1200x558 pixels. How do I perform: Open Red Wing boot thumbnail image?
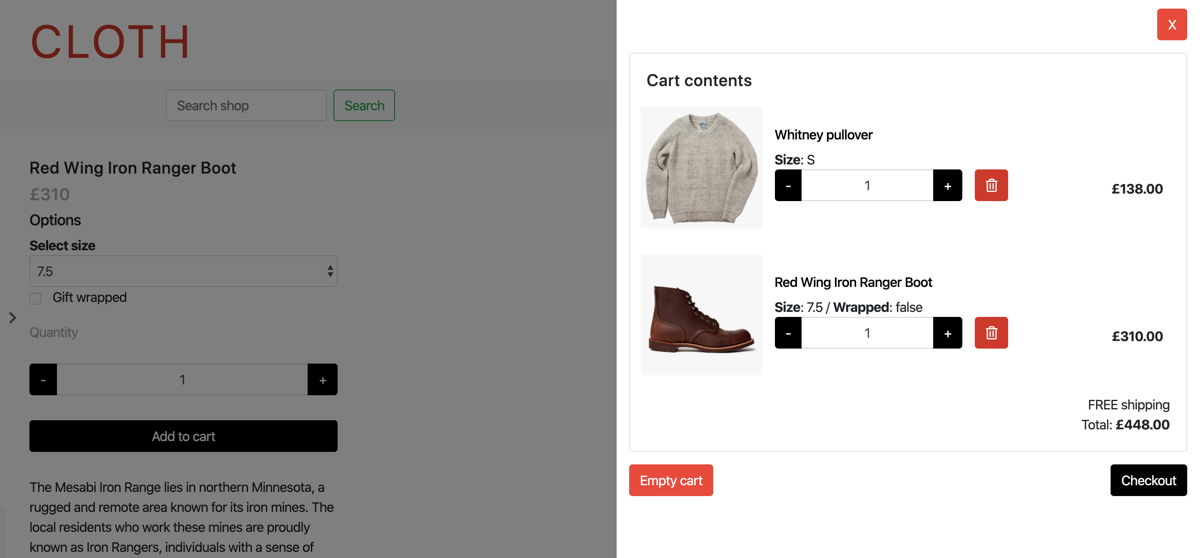(701, 314)
